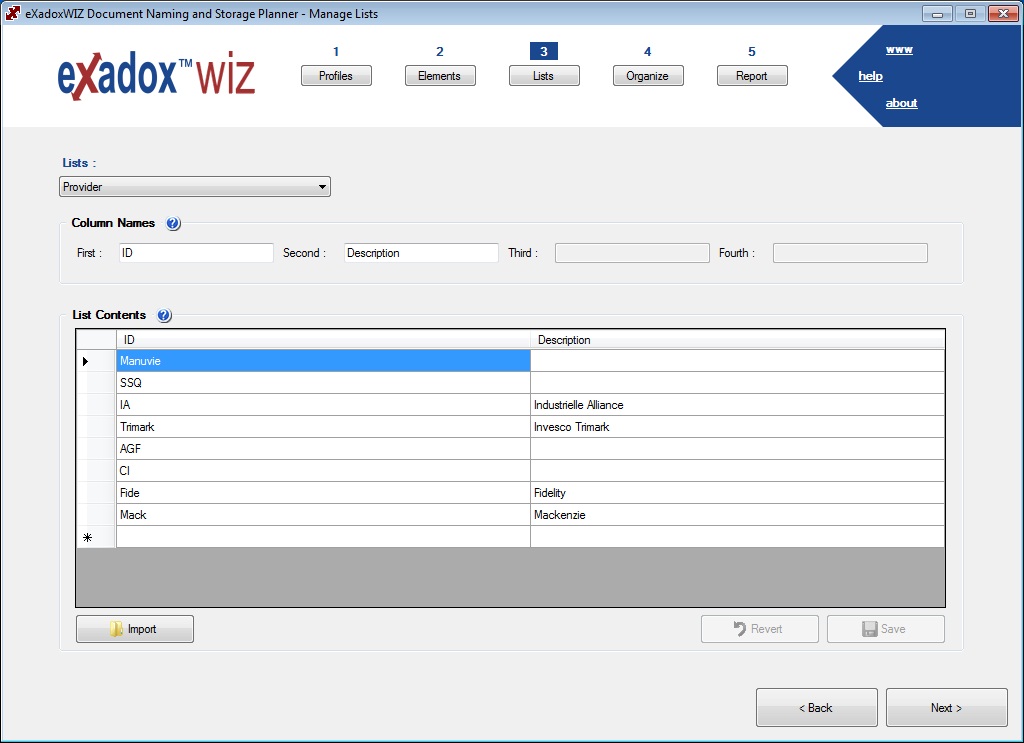Go to step 1 Profiles
The width and height of the screenshot is (1024, 743).
click(x=336, y=76)
